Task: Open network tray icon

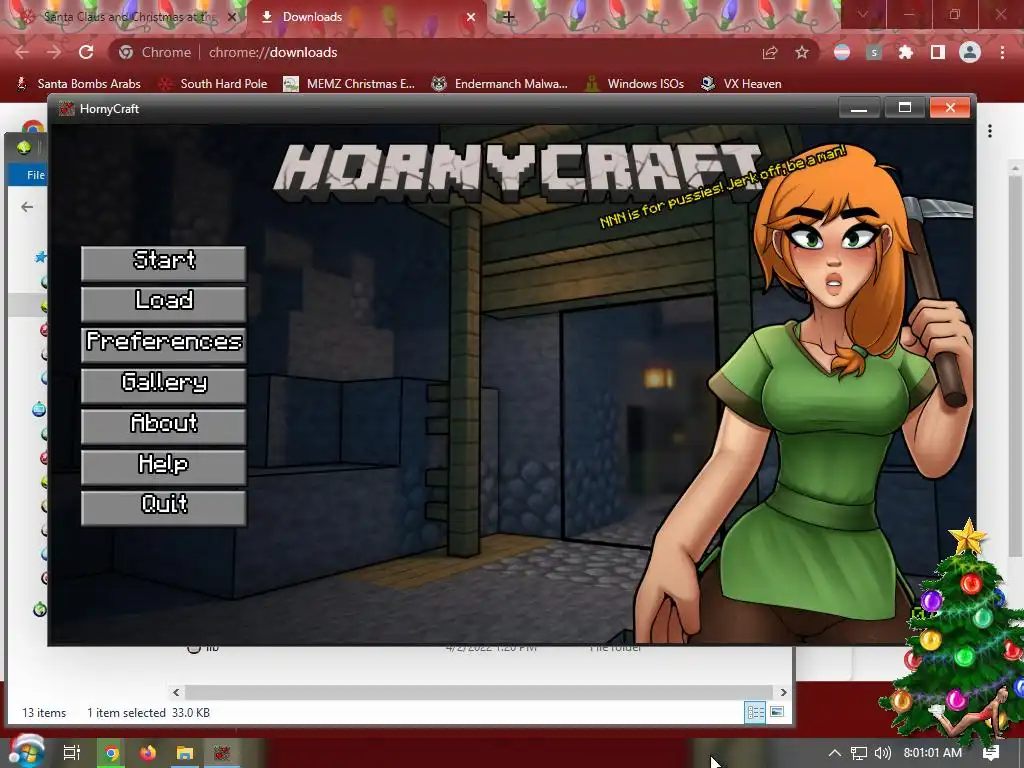Action: coord(858,753)
